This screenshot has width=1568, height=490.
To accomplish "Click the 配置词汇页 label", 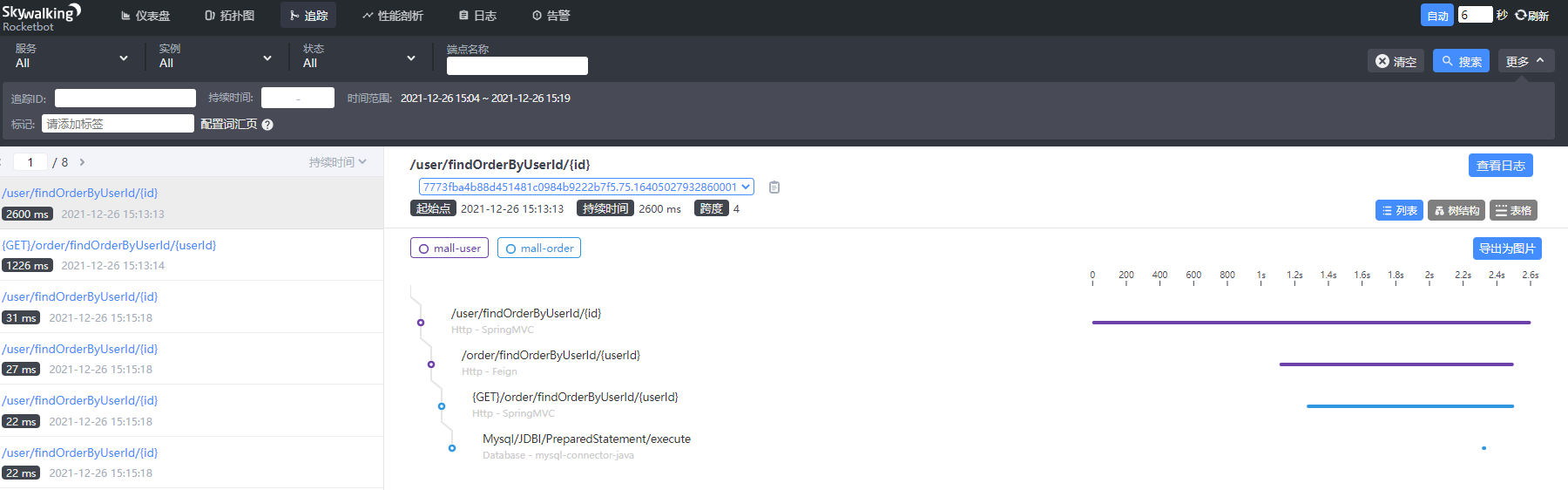I will (229, 124).
